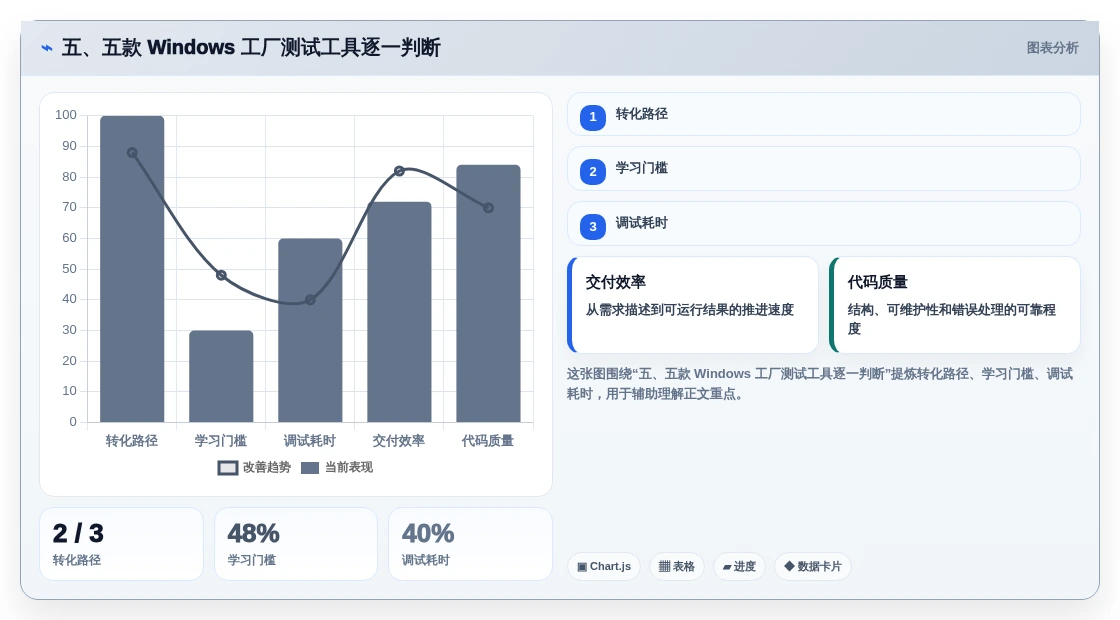Image resolution: width=1120 pixels, height=620 pixels.
Task: Click the blue icon beside the title
Action: tap(47, 48)
